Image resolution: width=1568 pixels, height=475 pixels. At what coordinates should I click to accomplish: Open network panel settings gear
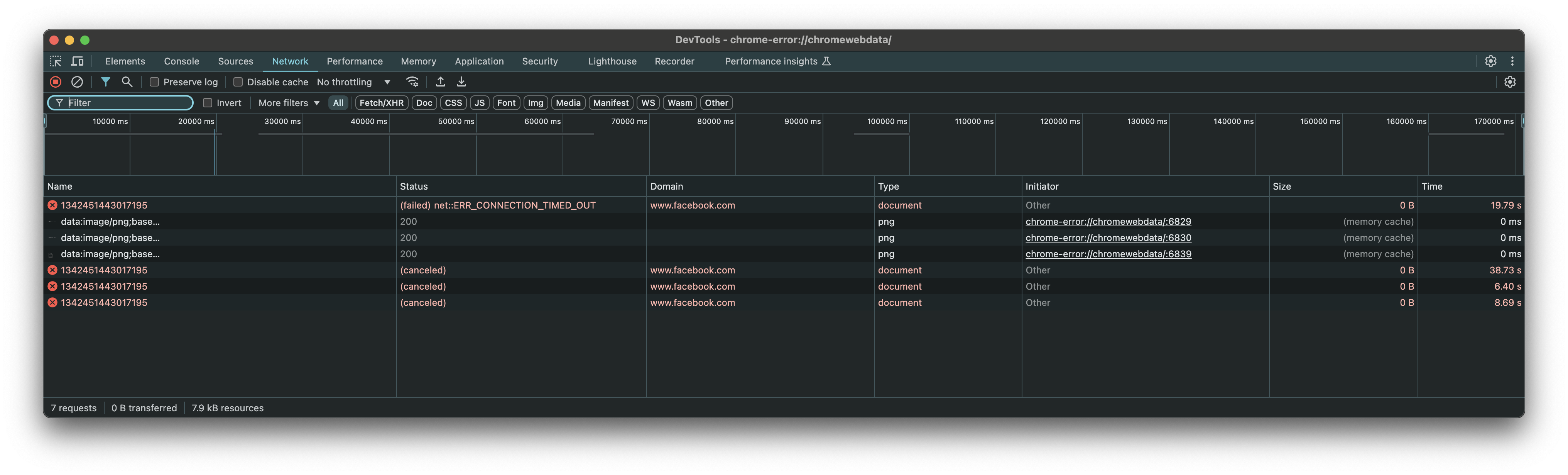click(x=1510, y=81)
